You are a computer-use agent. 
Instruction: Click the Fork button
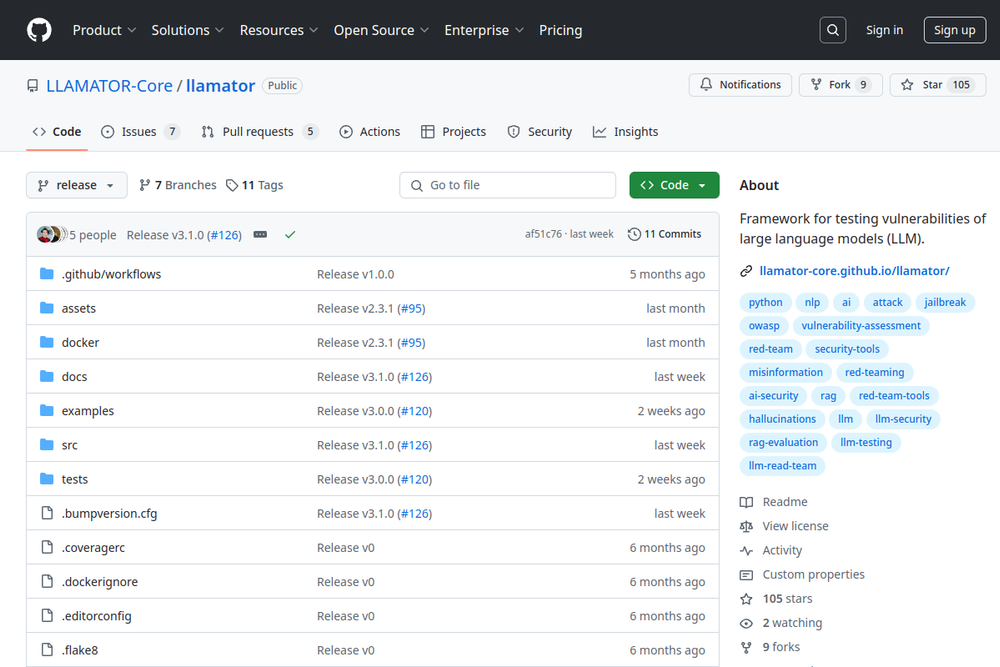(x=840, y=85)
